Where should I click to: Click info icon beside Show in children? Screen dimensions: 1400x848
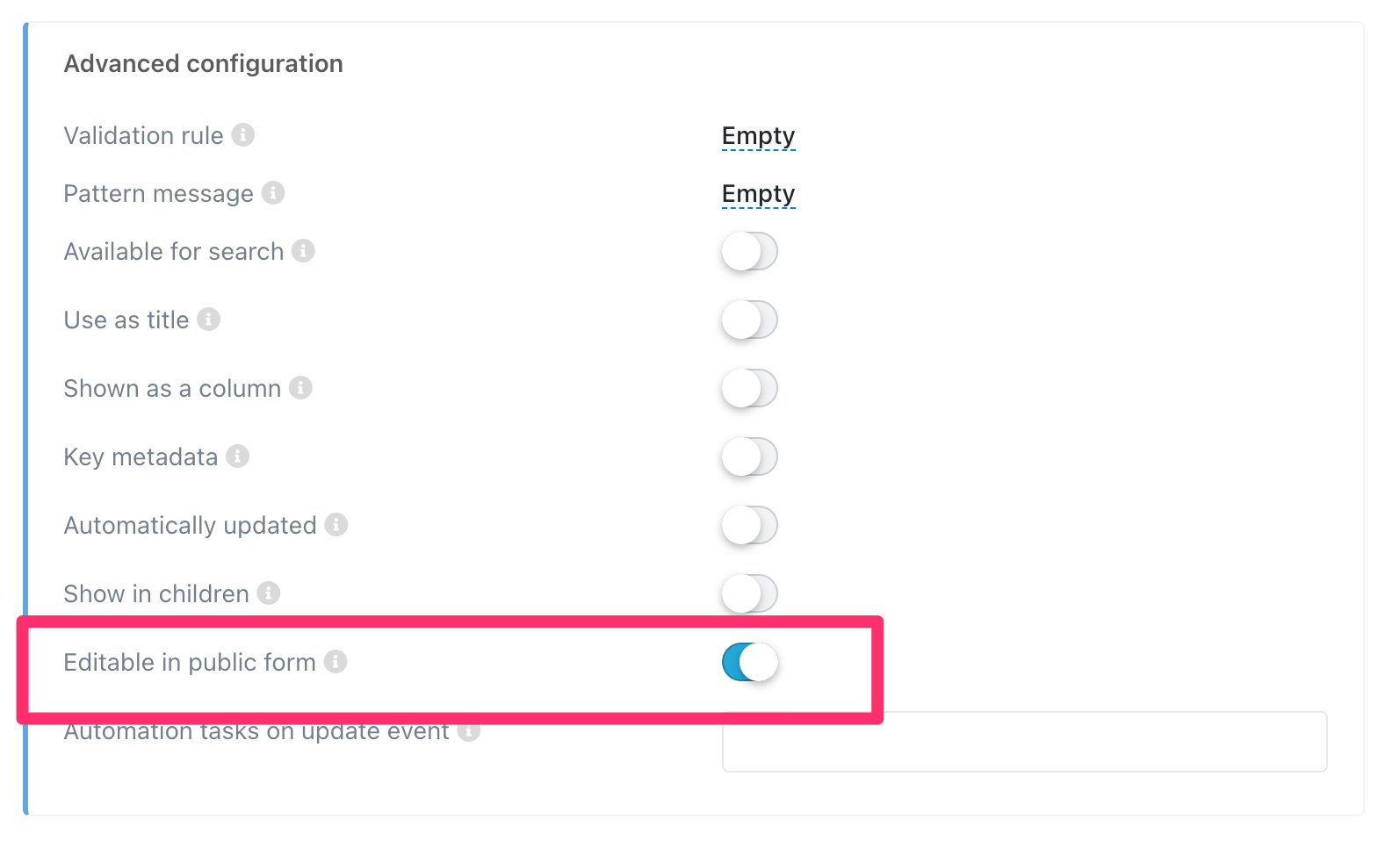point(269,593)
